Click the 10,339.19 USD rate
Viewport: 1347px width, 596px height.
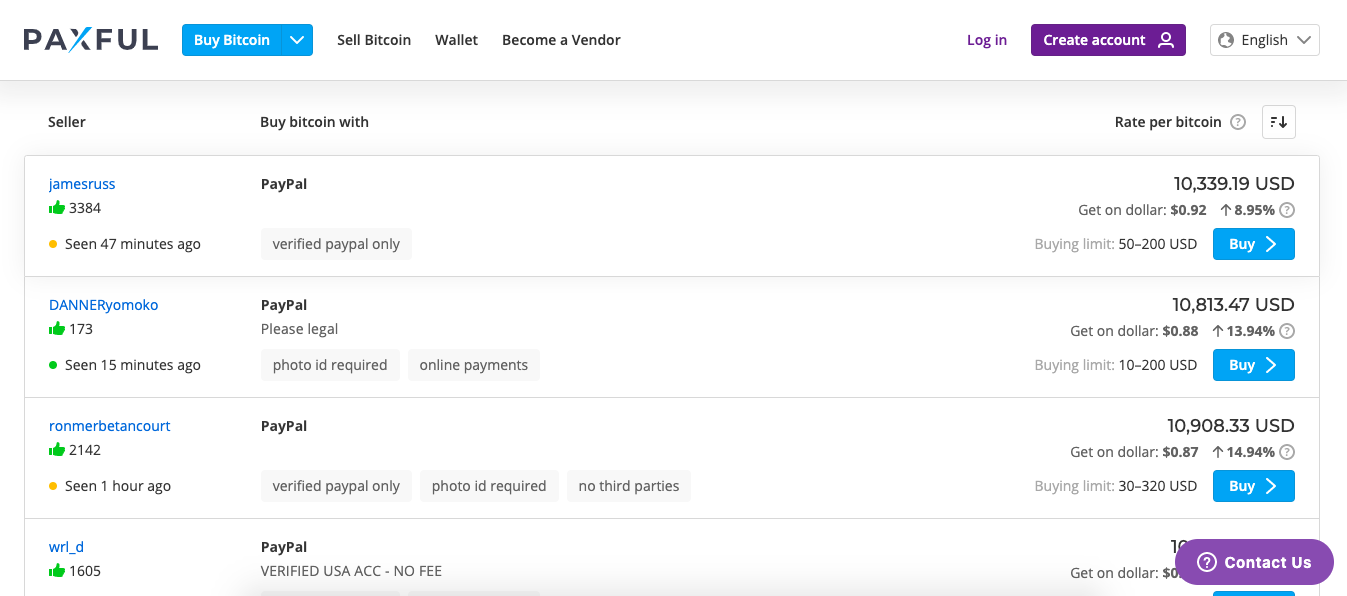(1234, 184)
